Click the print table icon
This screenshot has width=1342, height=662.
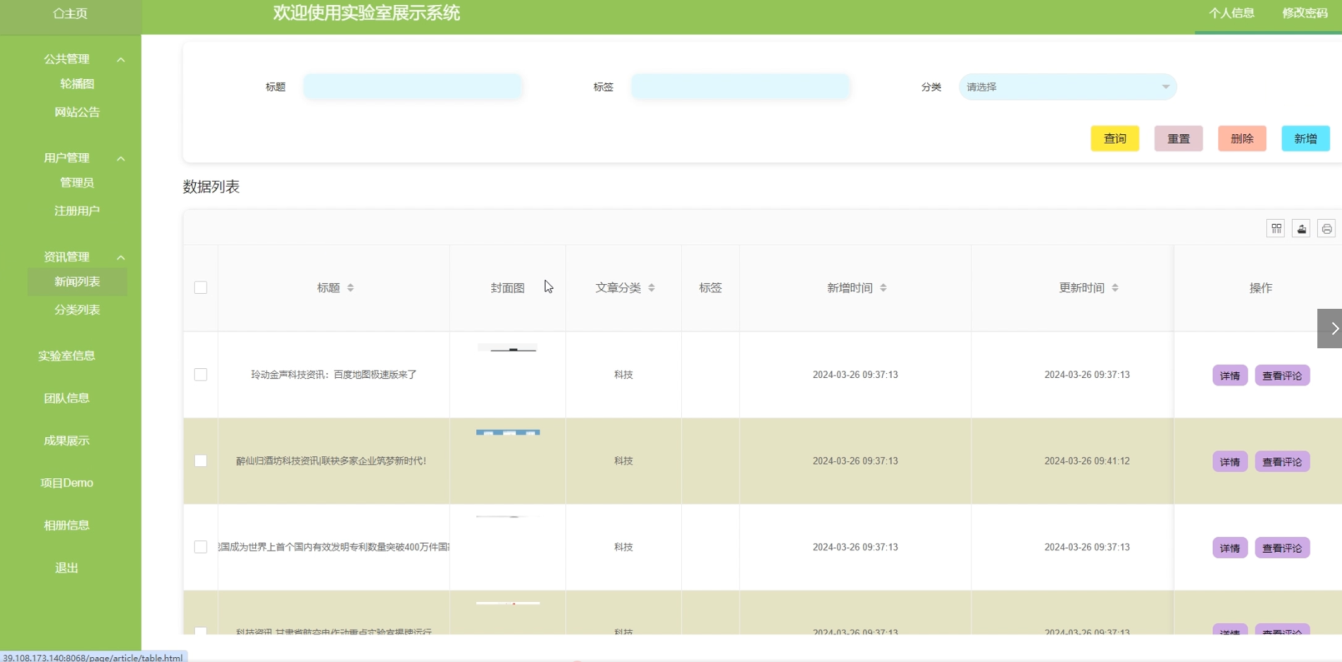[1326, 228]
